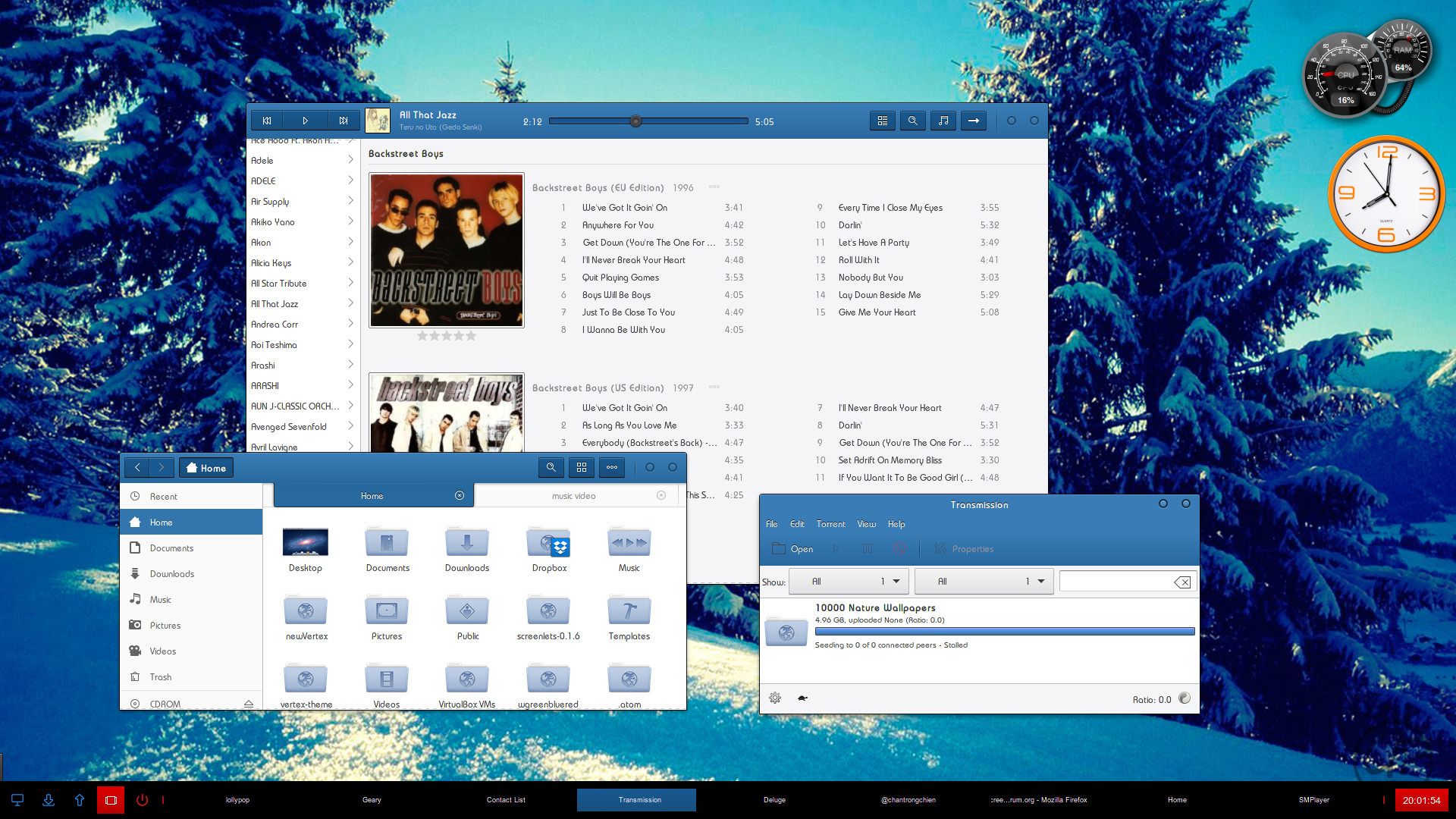The height and width of the screenshot is (819, 1456).
Task: Click previous track button in music player
Action: [267, 121]
